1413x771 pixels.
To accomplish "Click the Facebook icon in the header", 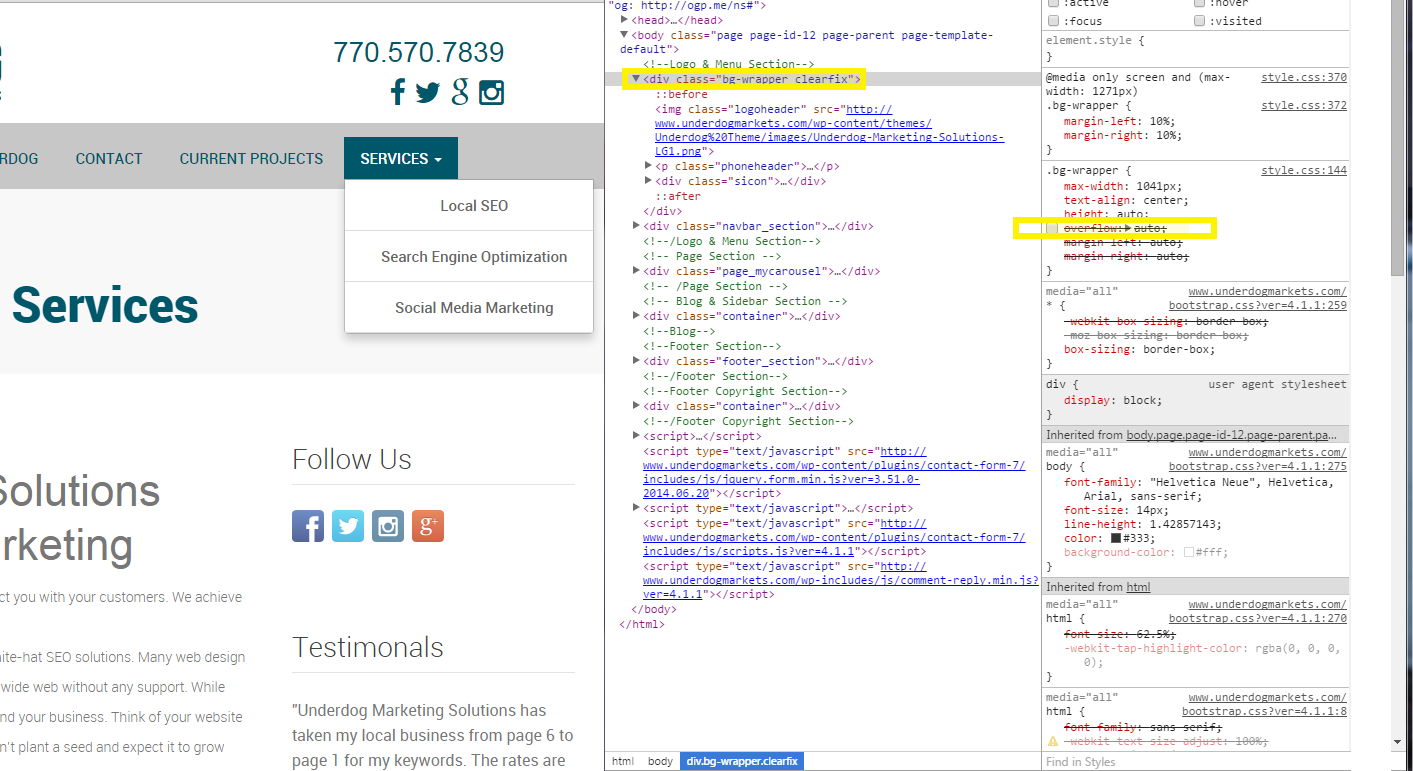I will (x=397, y=93).
